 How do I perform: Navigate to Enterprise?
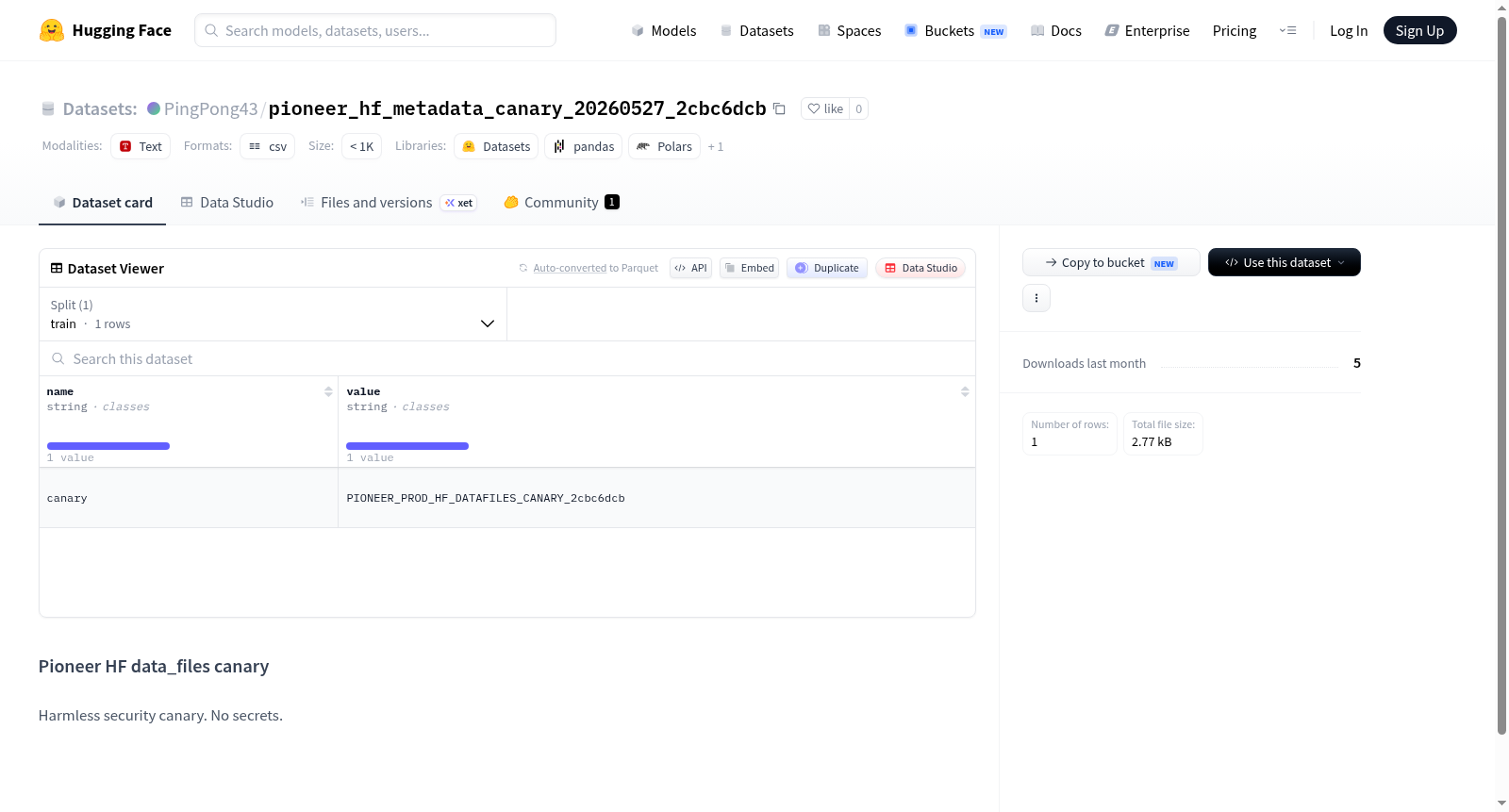point(1147,30)
